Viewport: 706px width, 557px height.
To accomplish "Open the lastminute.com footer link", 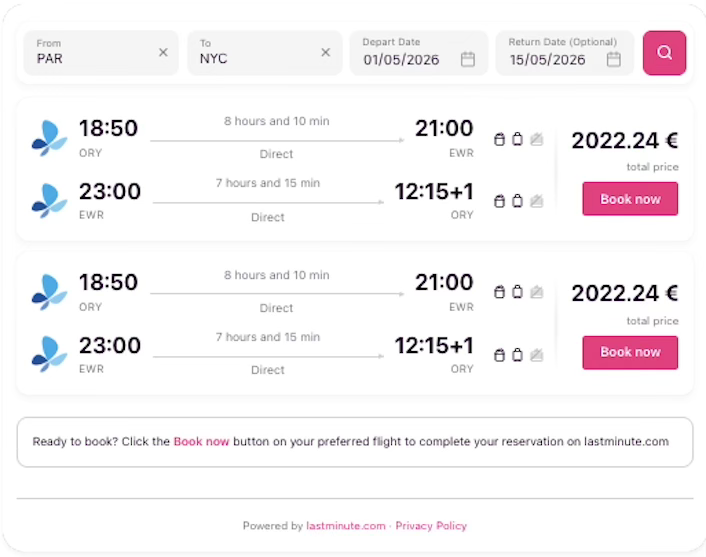I will [x=346, y=526].
